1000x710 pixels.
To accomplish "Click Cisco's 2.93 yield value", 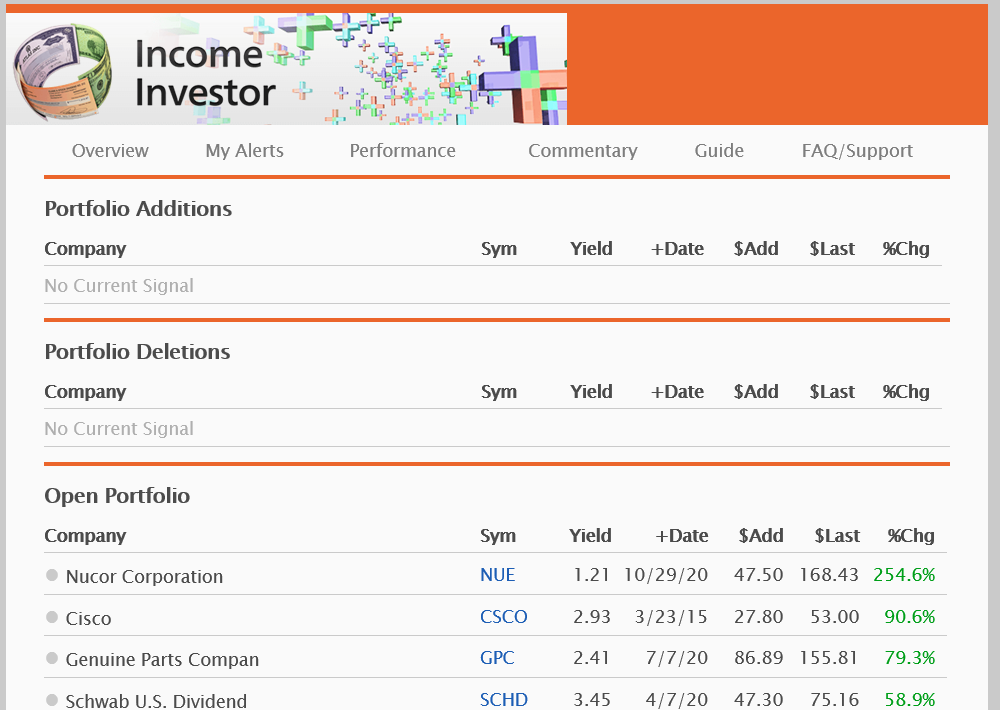I will coord(591,617).
